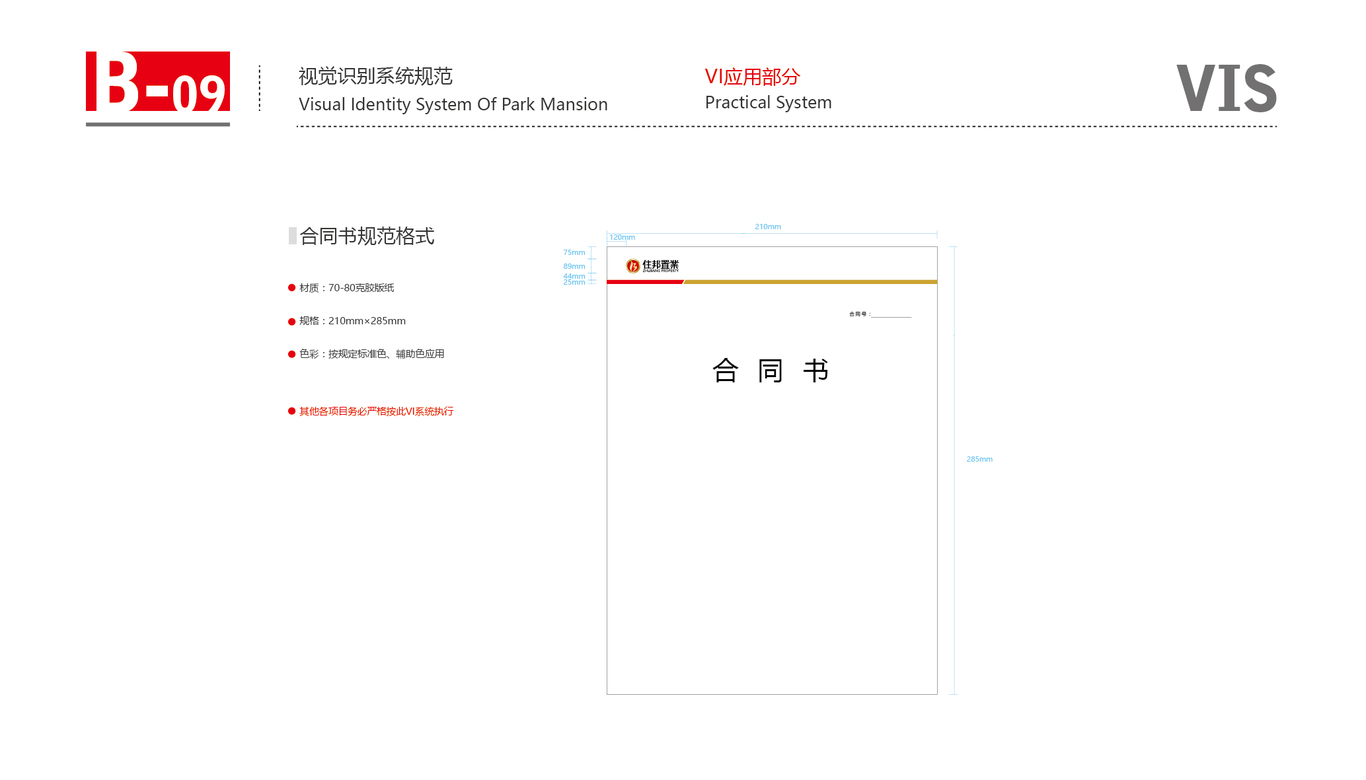Click the section title 合同书规范格式

point(367,237)
